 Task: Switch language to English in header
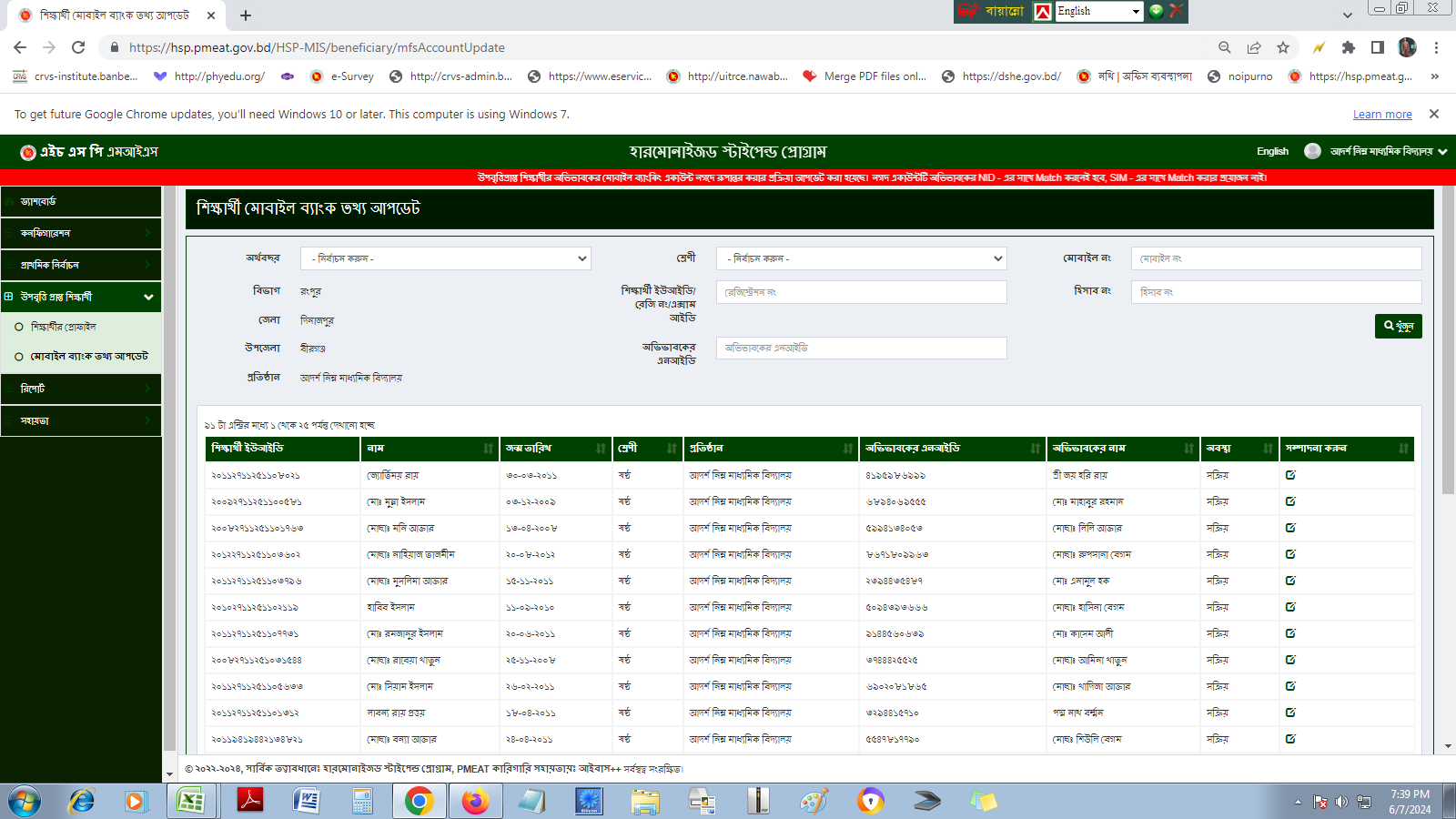1271,152
